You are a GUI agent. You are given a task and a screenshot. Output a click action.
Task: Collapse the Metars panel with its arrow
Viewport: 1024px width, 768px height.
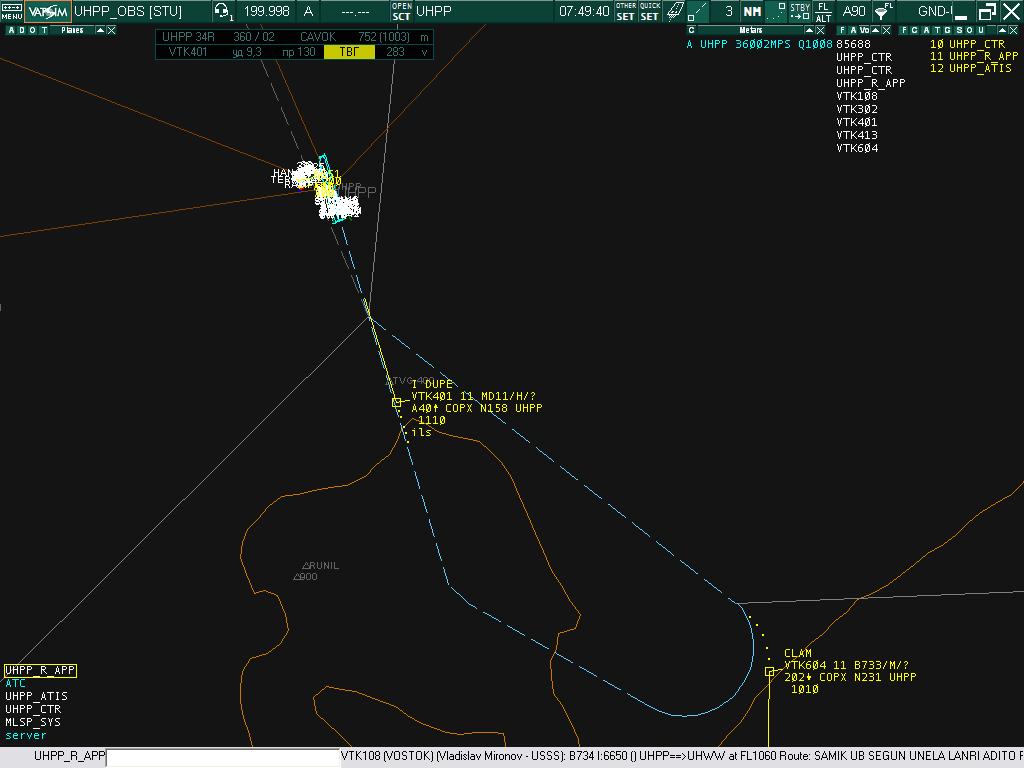(x=809, y=30)
